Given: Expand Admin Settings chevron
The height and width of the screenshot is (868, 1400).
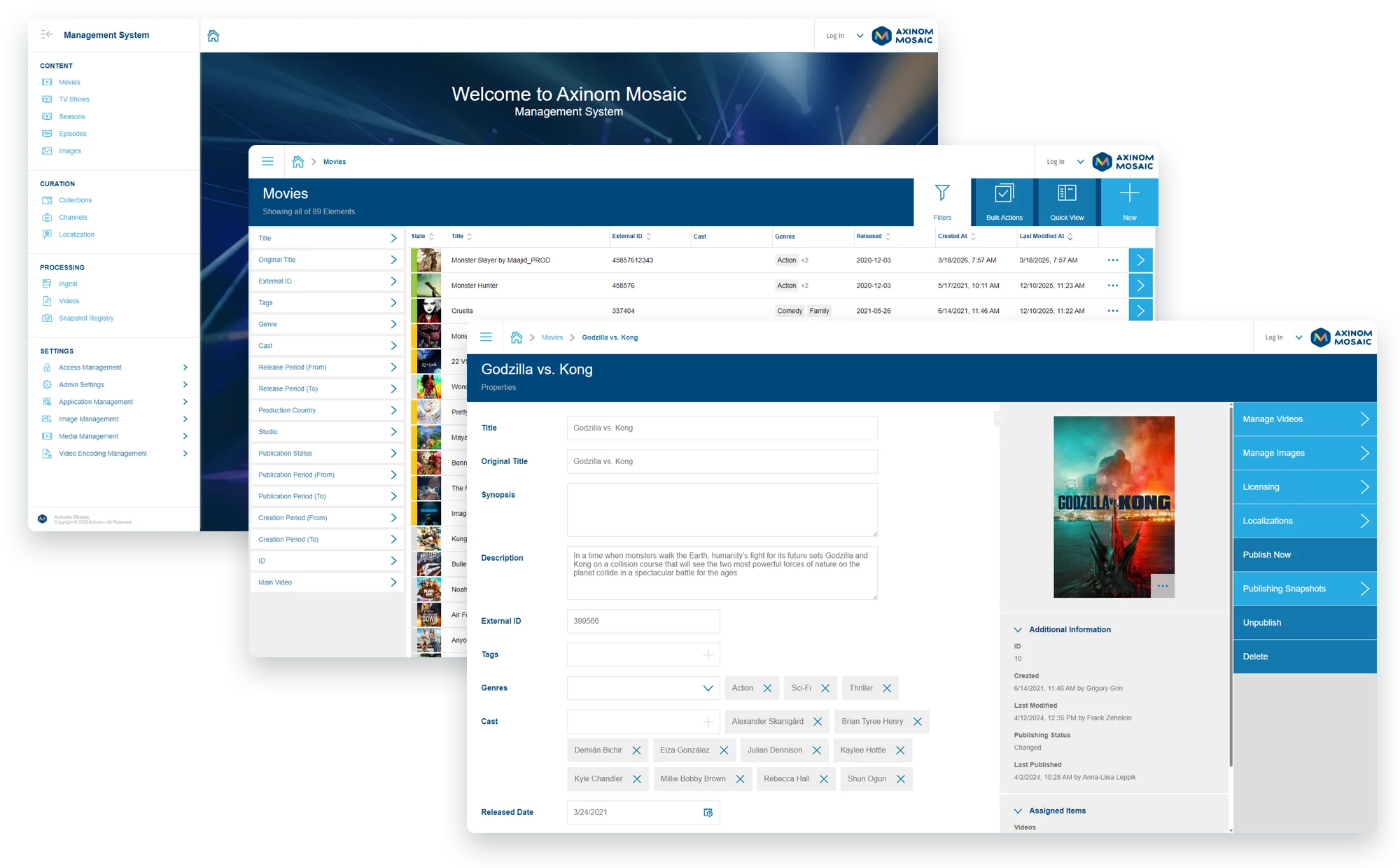Looking at the screenshot, I should click(x=185, y=384).
